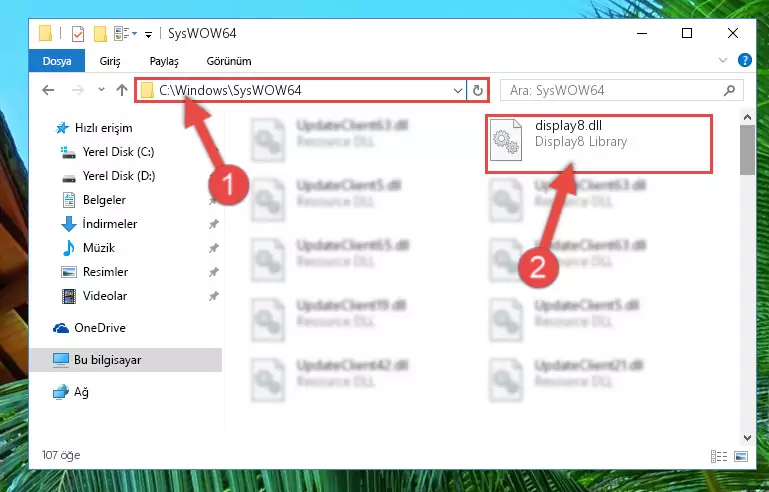Go forward with the right arrow
Screen dimensions: 769x492
pos(77,90)
